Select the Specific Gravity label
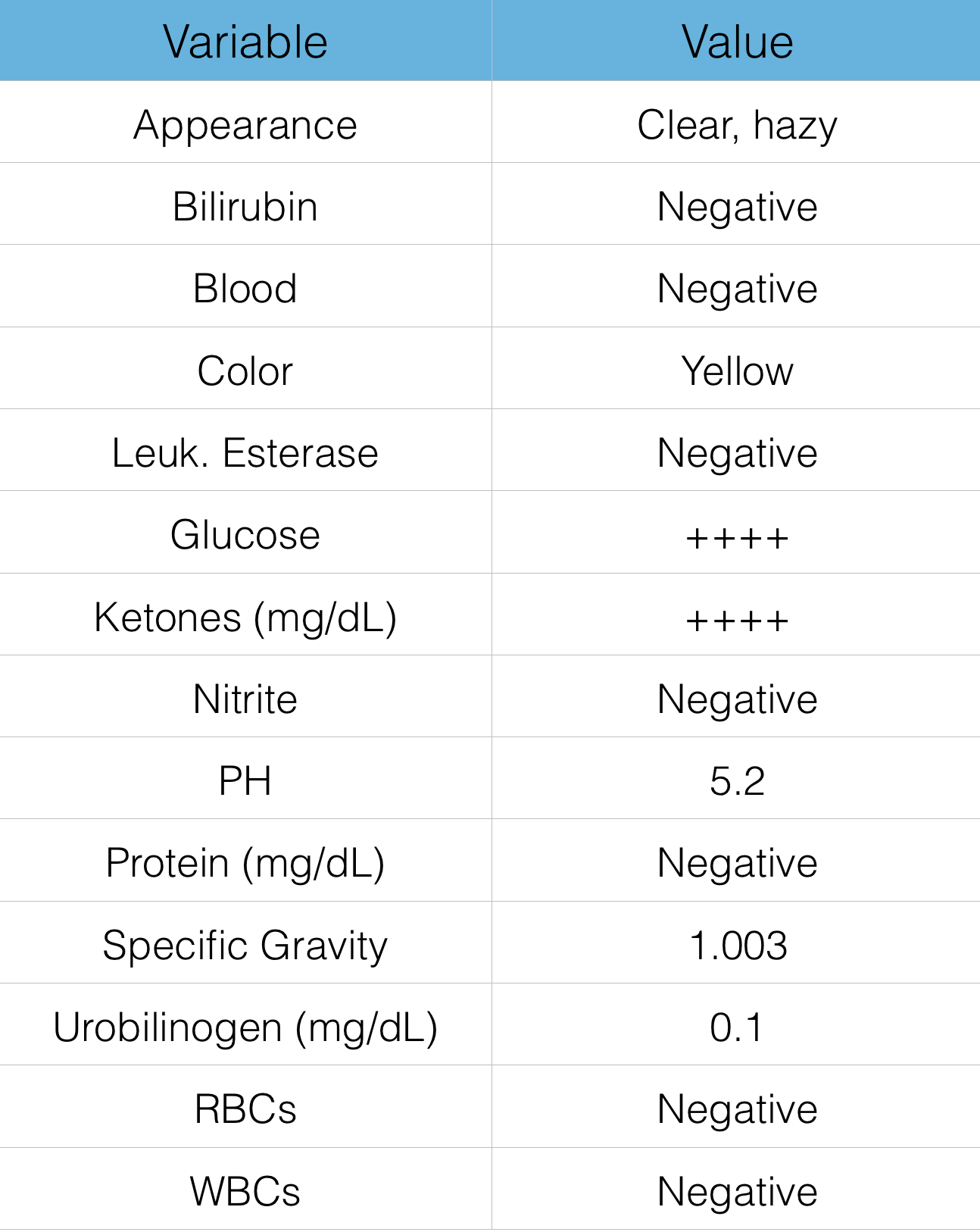The width and height of the screenshot is (980, 1232). pyautogui.click(x=245, y=946)
